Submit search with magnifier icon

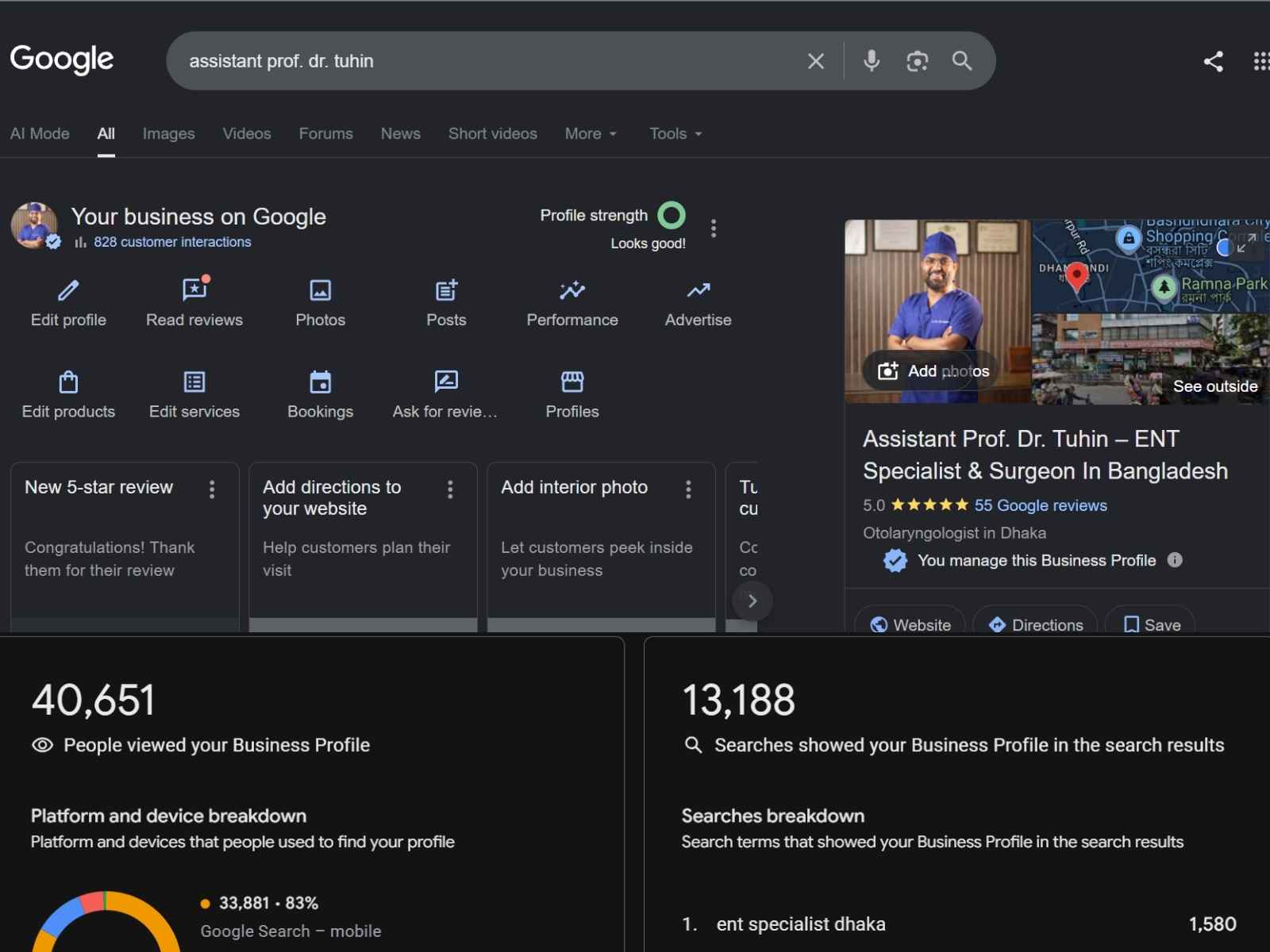(962, 61)
